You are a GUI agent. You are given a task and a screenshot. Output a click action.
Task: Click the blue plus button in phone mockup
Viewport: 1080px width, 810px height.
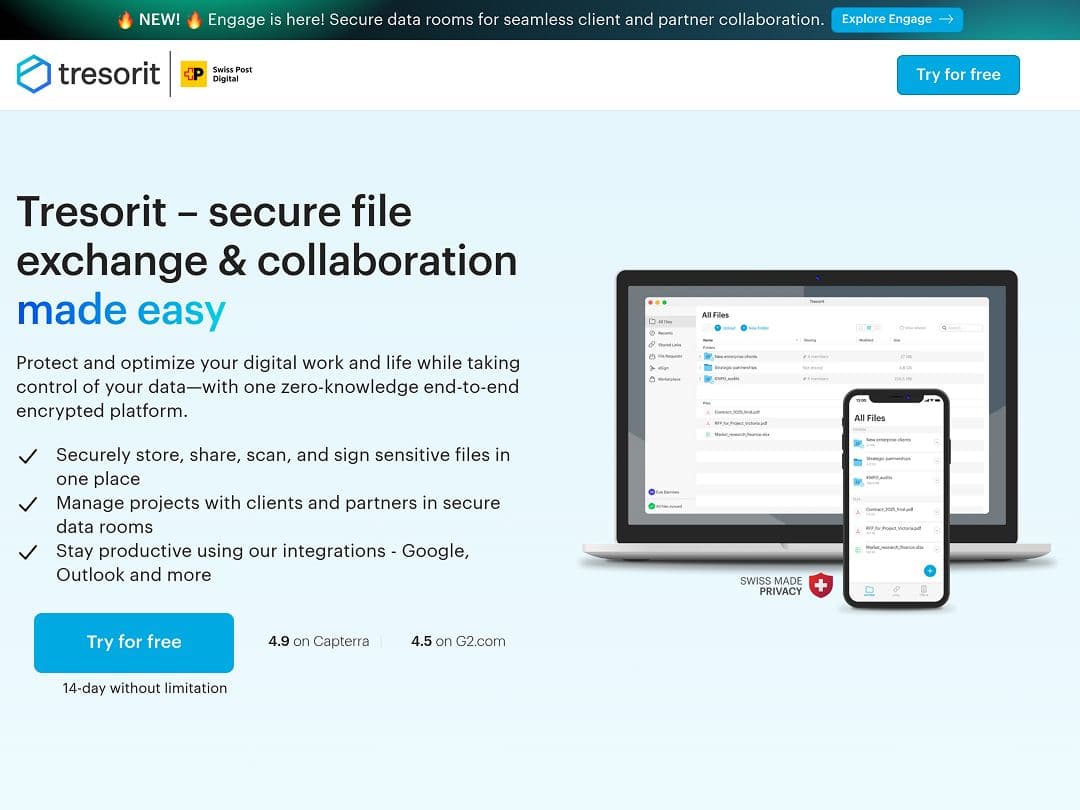click(929, 570)
